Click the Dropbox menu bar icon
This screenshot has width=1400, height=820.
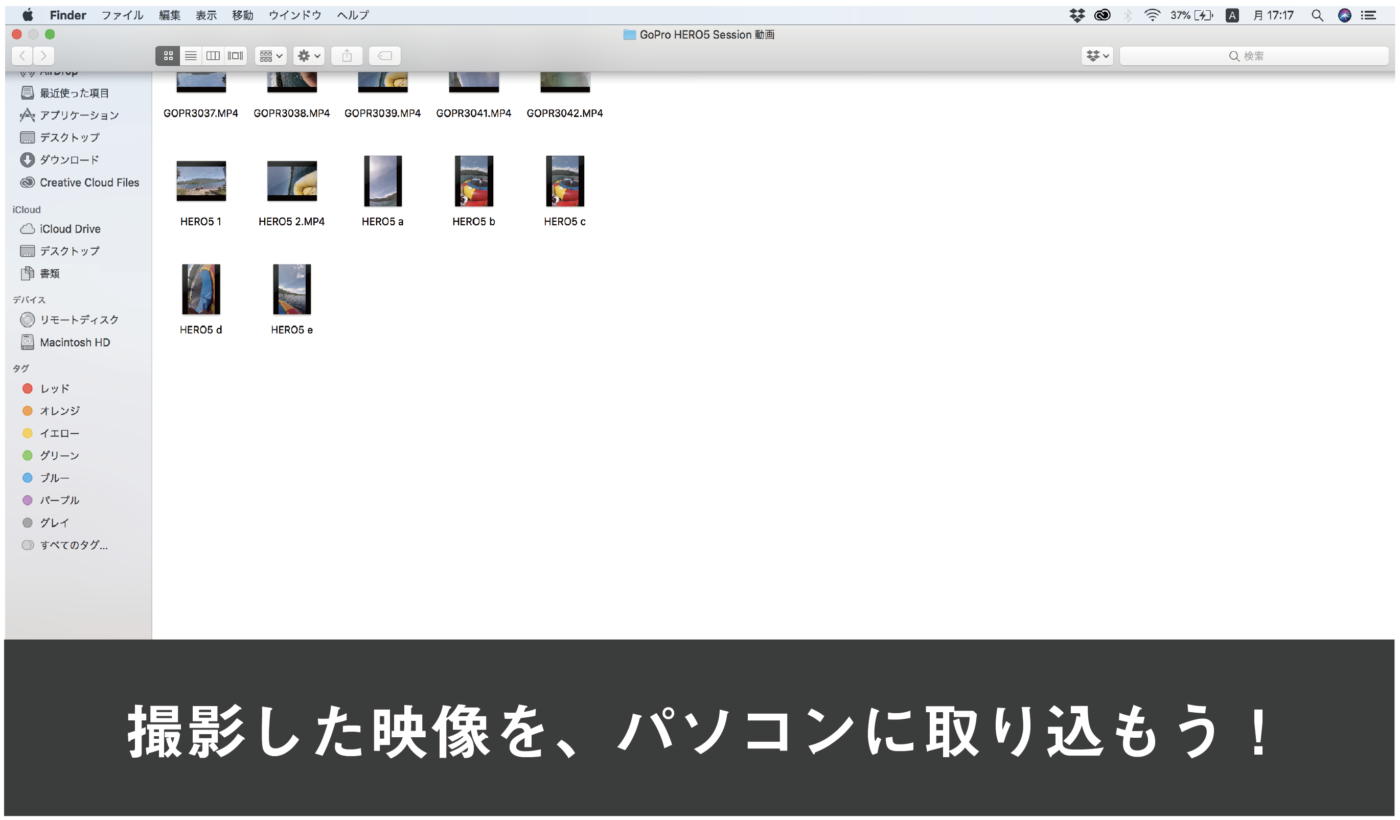pos(1077,15)
